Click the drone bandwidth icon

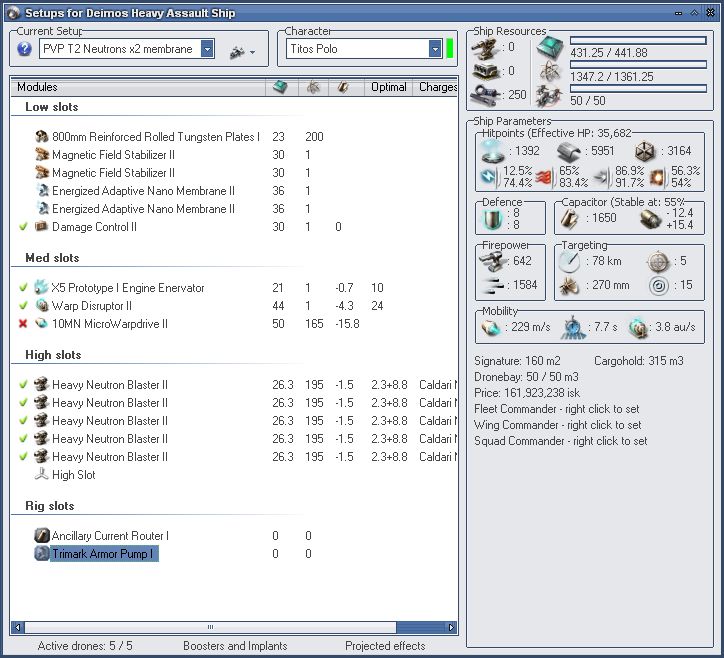pos(549,96)
